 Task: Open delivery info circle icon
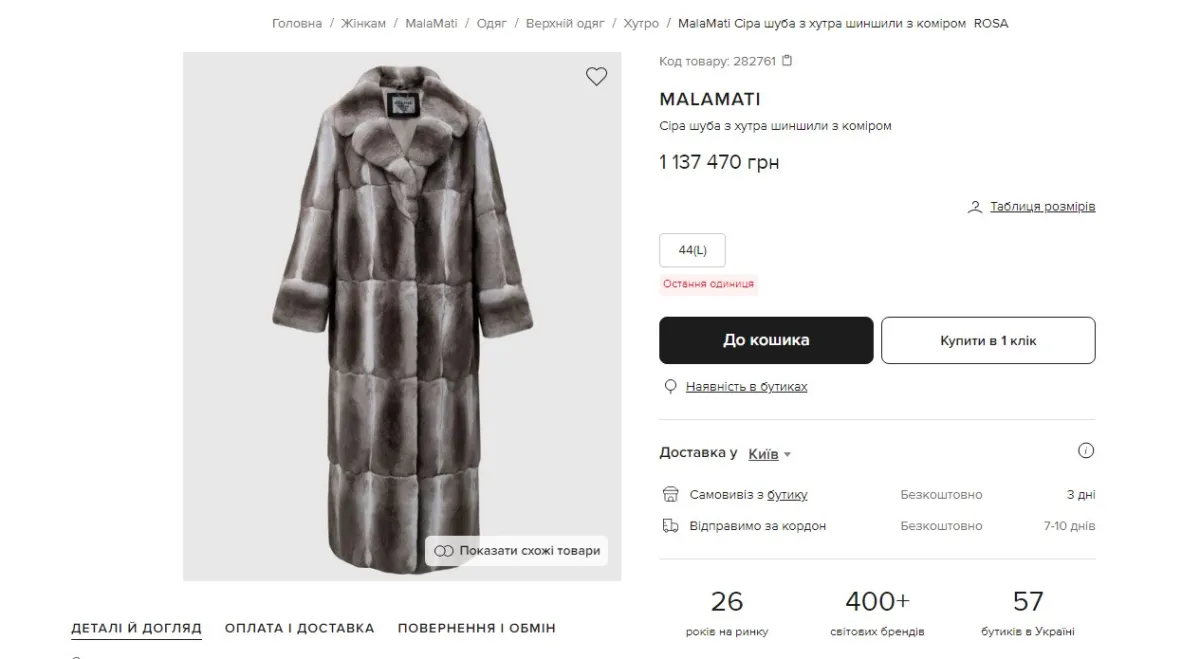click(1086, 451)
